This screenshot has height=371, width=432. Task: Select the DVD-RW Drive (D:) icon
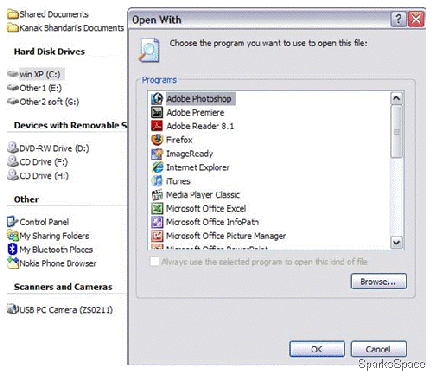pos(13,148)
